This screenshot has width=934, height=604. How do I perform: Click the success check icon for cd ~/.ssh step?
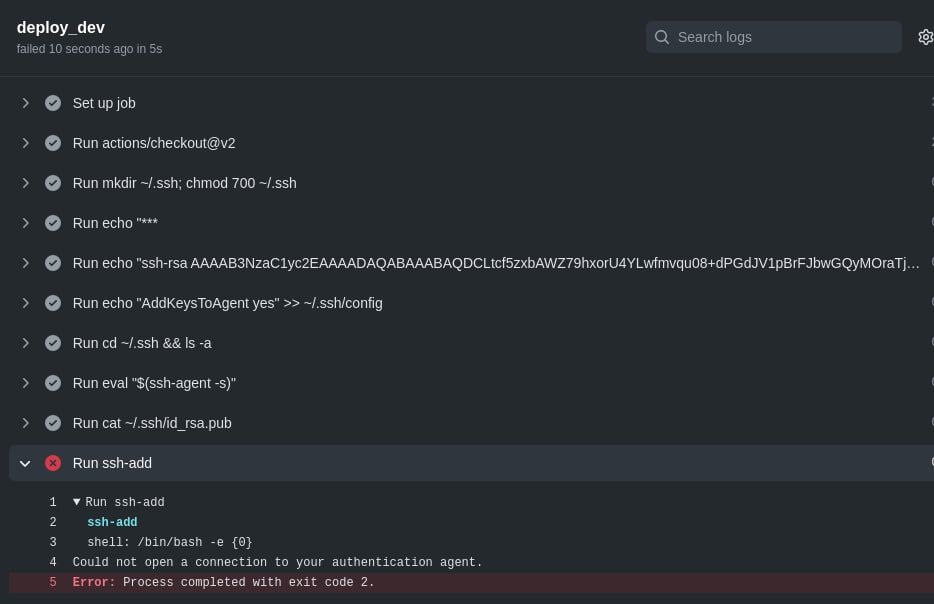pos(53,343)
